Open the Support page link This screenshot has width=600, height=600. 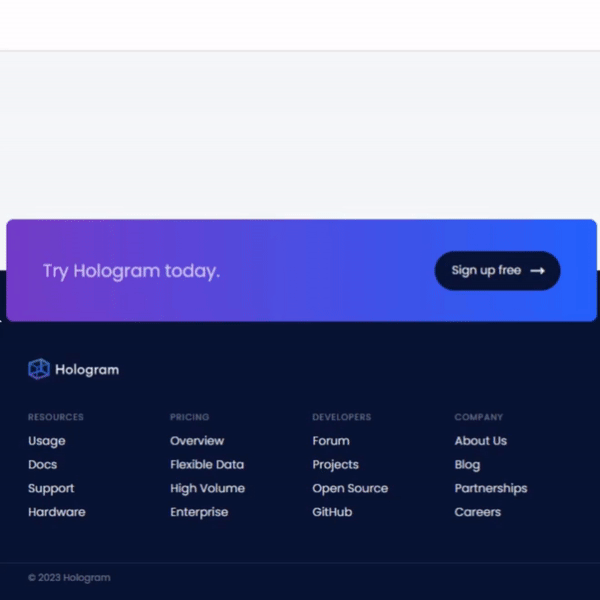point(51,489)
